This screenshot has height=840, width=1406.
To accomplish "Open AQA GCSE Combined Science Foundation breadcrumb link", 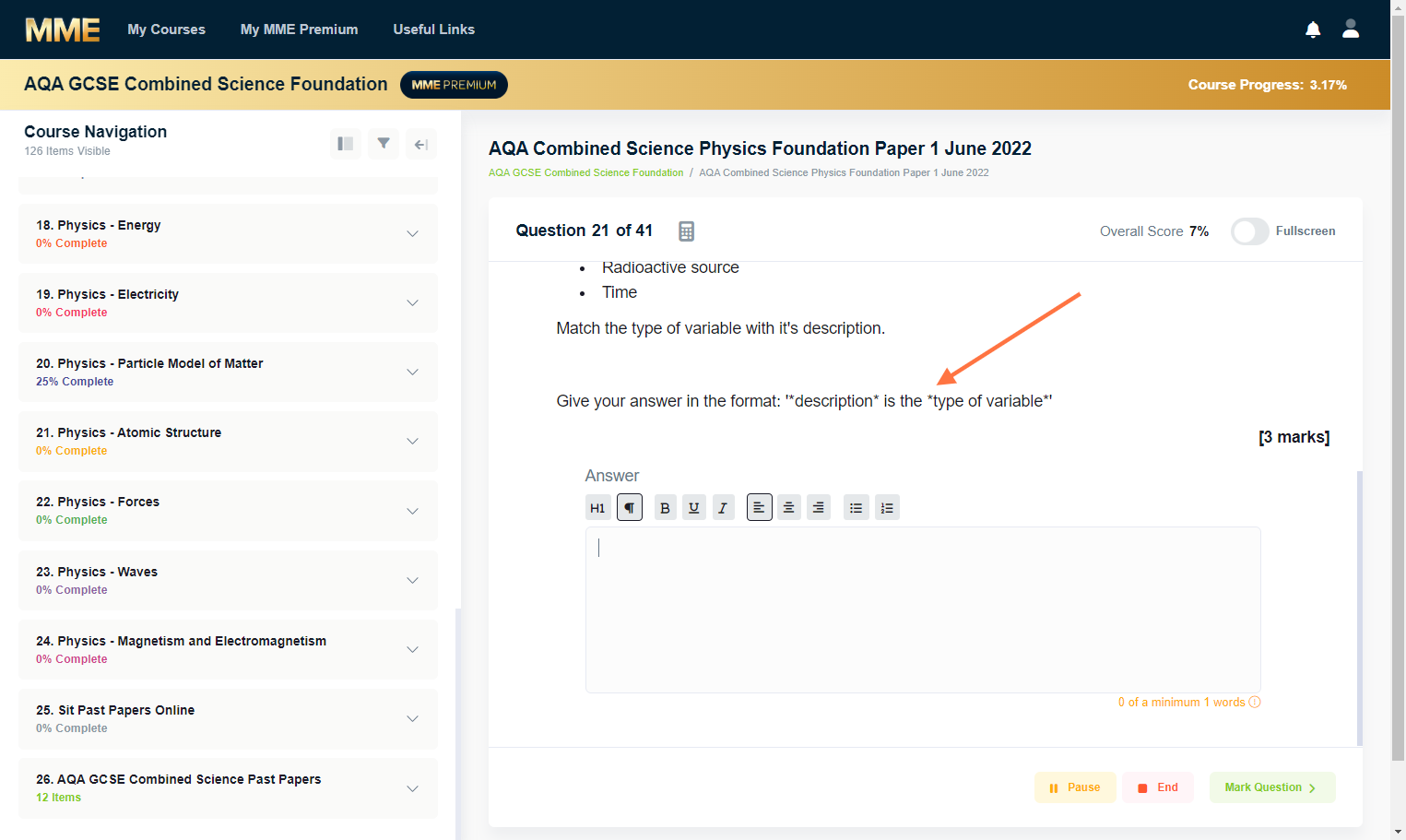I will pos(585,172).
